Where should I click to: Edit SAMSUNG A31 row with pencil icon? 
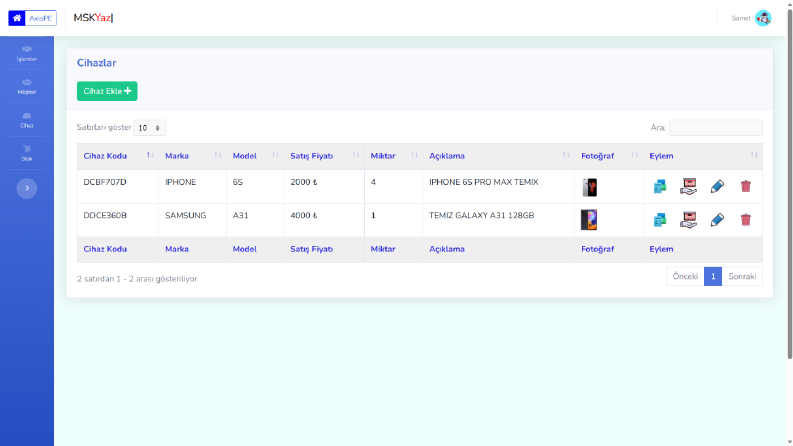click(x=717, y=220)
